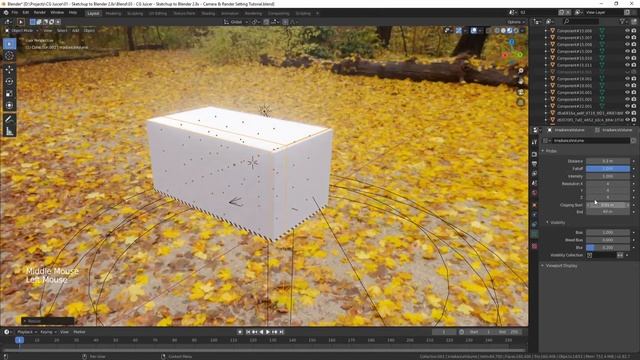The height and width of the screenshot is (360, 640).
Task: Play the animation in reverse
Action: [261, 332]
